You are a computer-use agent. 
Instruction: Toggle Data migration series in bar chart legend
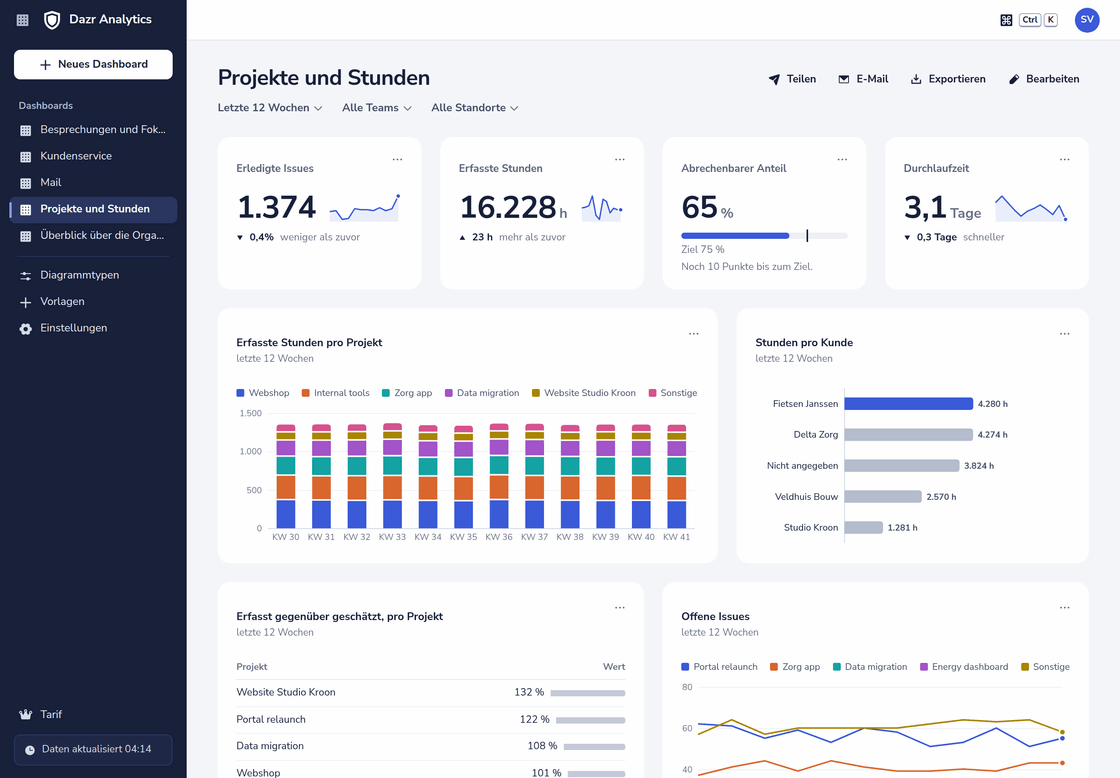(482, 393)
